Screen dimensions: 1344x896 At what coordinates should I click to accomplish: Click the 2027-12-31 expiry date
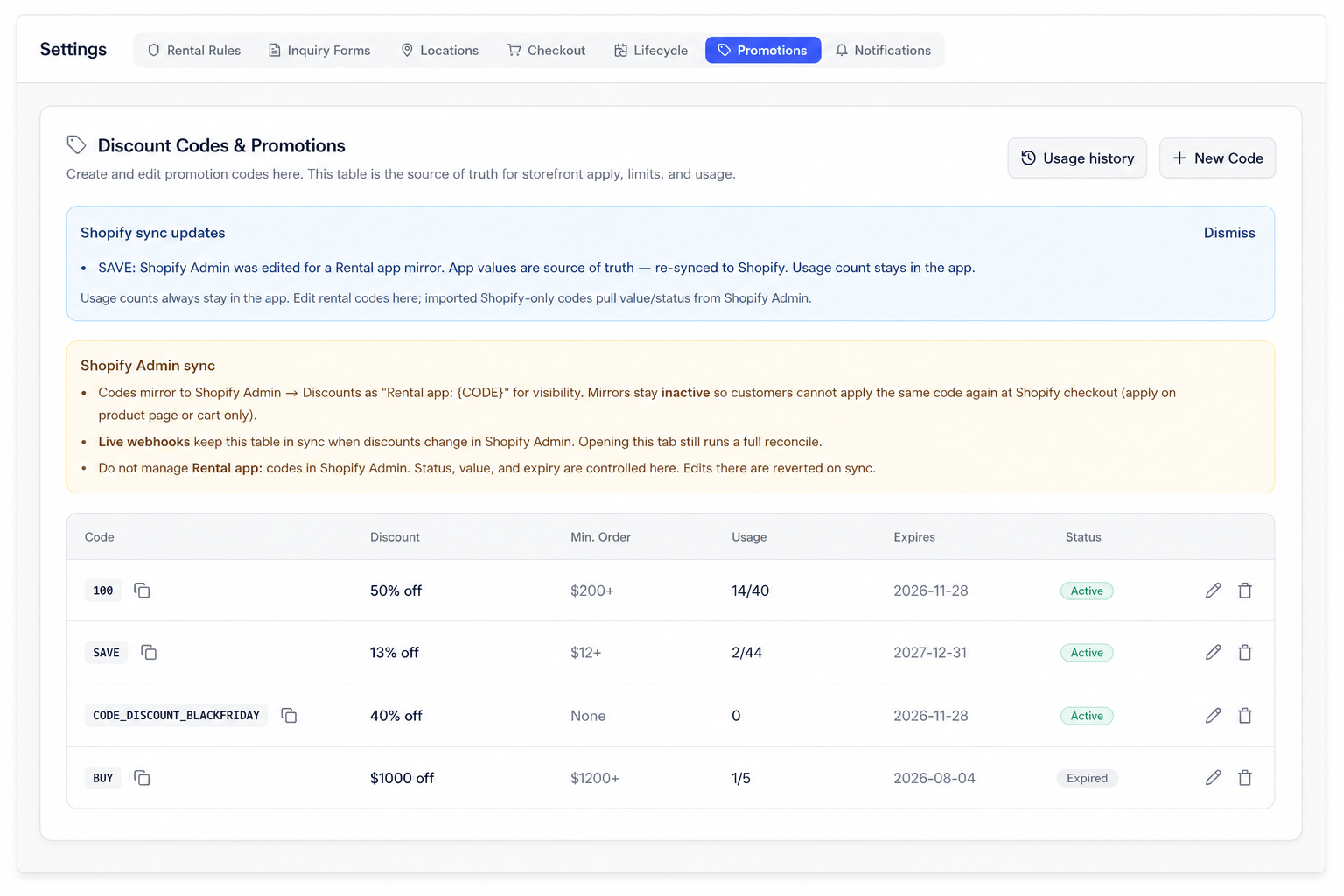(930, 653)
